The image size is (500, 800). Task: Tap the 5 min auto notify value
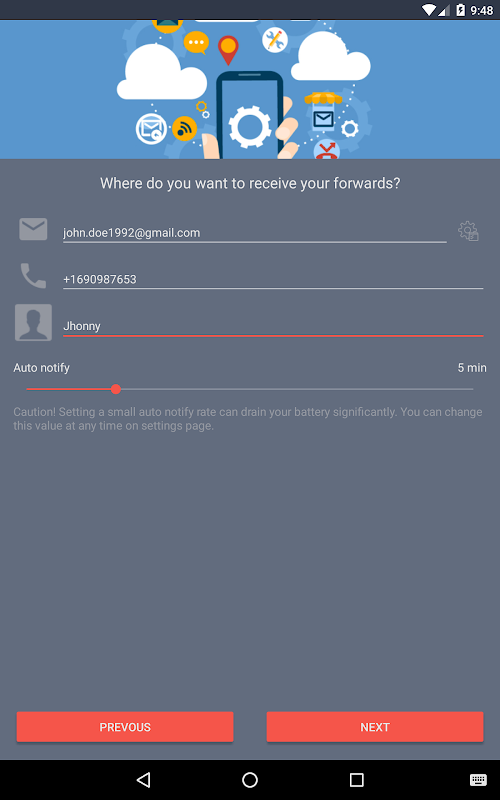(x=472, y=368)
